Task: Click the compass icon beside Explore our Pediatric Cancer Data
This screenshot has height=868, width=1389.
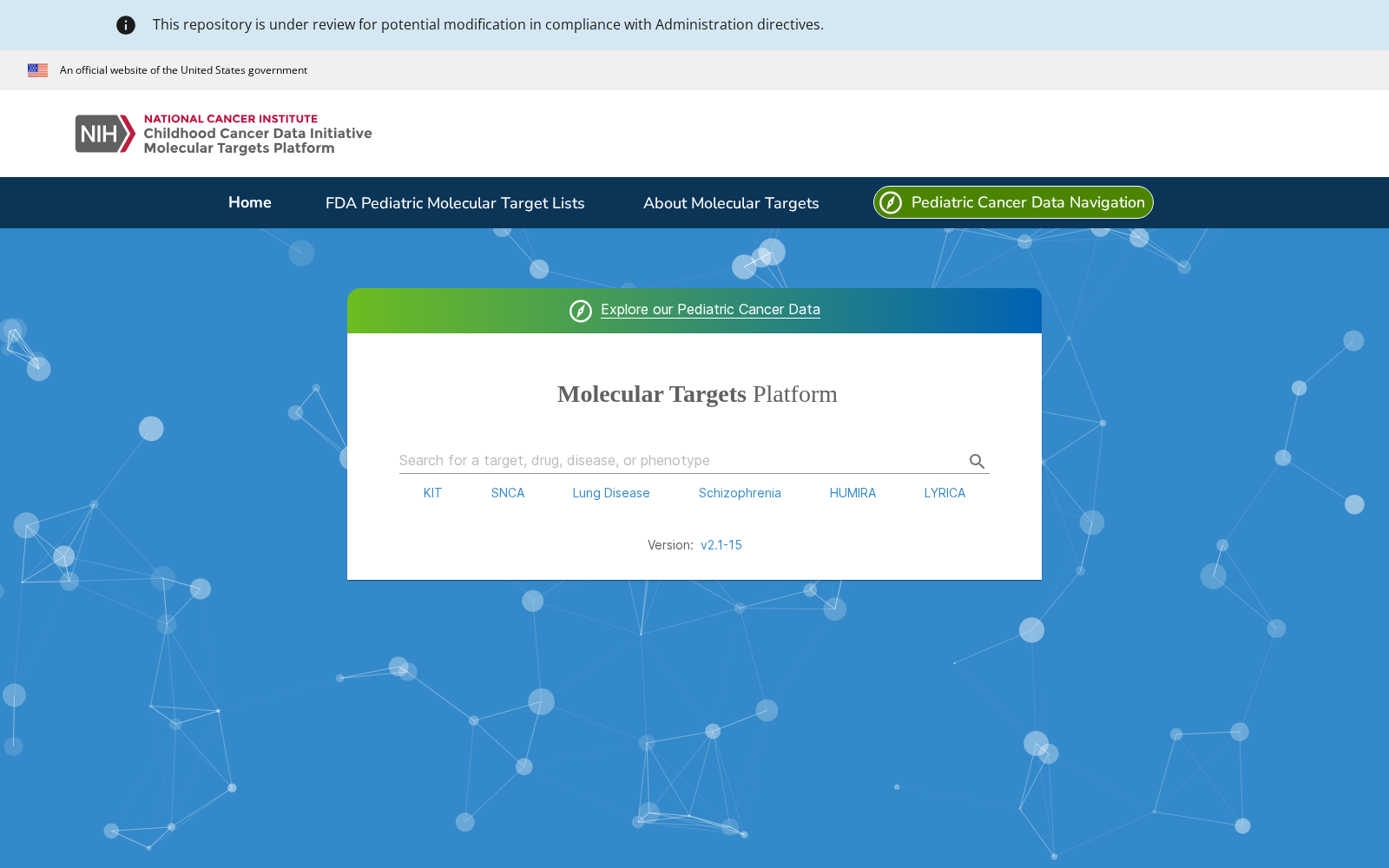Action: (581, 311)
